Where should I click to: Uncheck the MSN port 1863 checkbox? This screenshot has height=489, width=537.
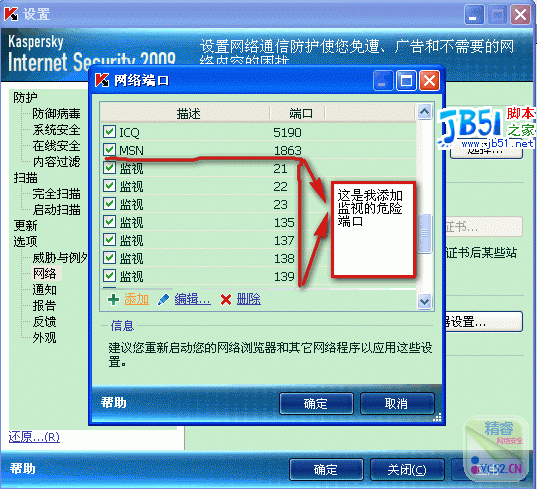pos(110,150)
